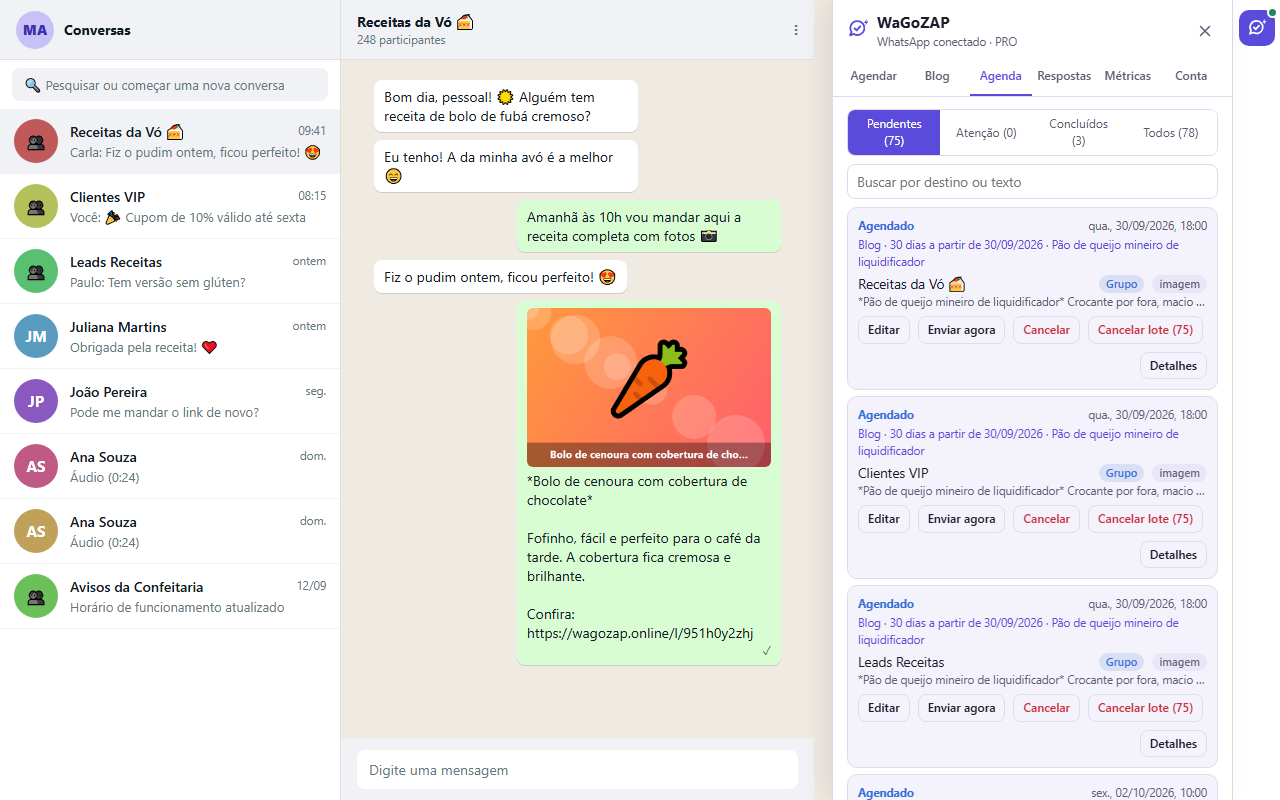Click Cancelar lote (75) on first card
This screenshot has height=800, width=1280.
coord(1145,330)
